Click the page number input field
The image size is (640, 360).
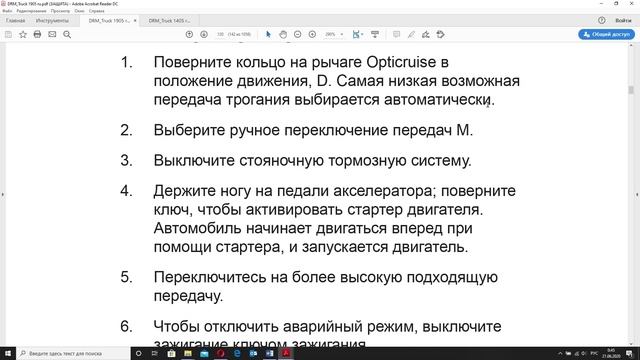[220, 35]
